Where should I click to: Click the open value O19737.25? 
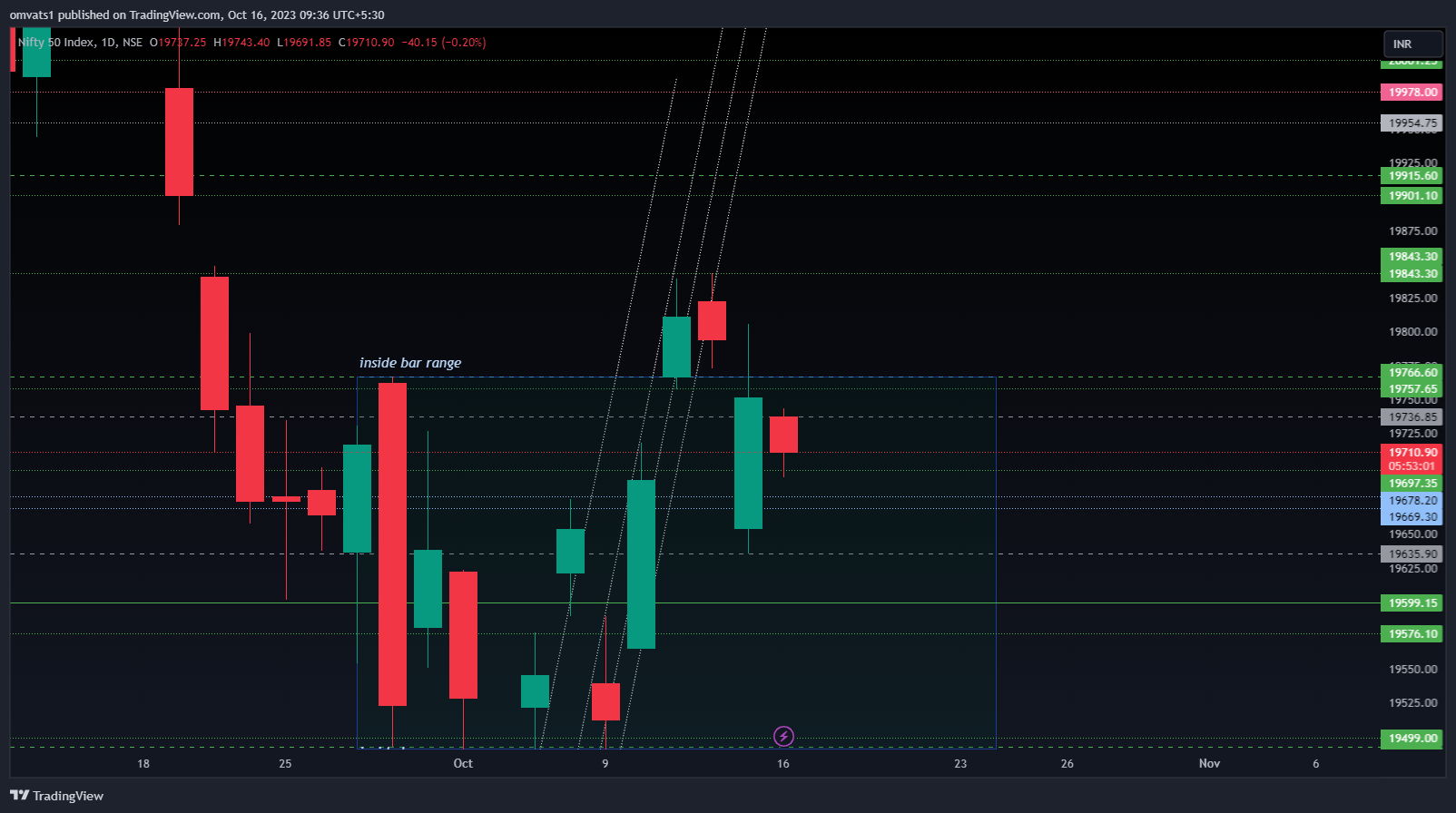(x=178, y=43)
